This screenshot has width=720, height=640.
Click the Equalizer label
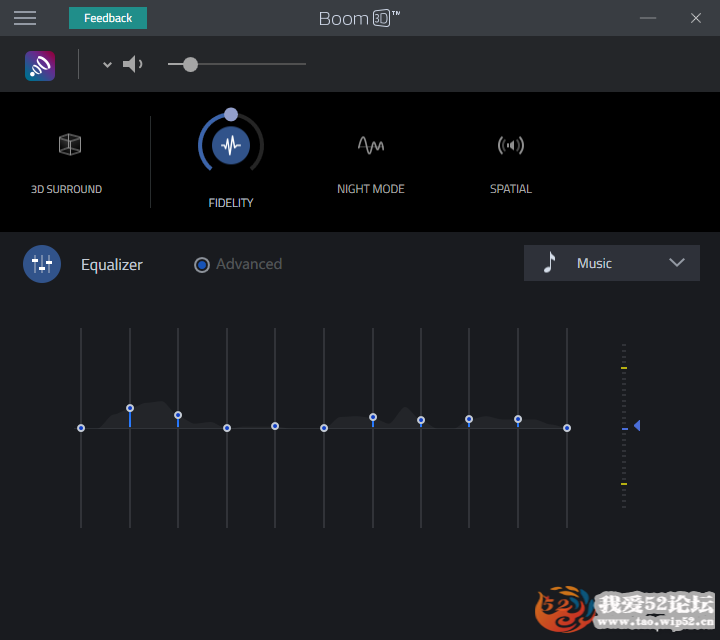coord(112,265)
